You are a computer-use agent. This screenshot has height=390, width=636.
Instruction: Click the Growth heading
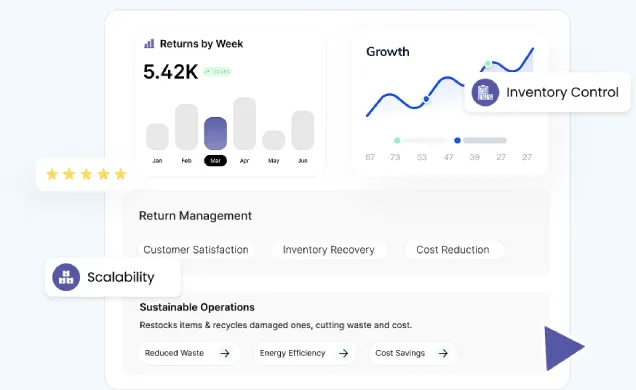click(388, 52)
